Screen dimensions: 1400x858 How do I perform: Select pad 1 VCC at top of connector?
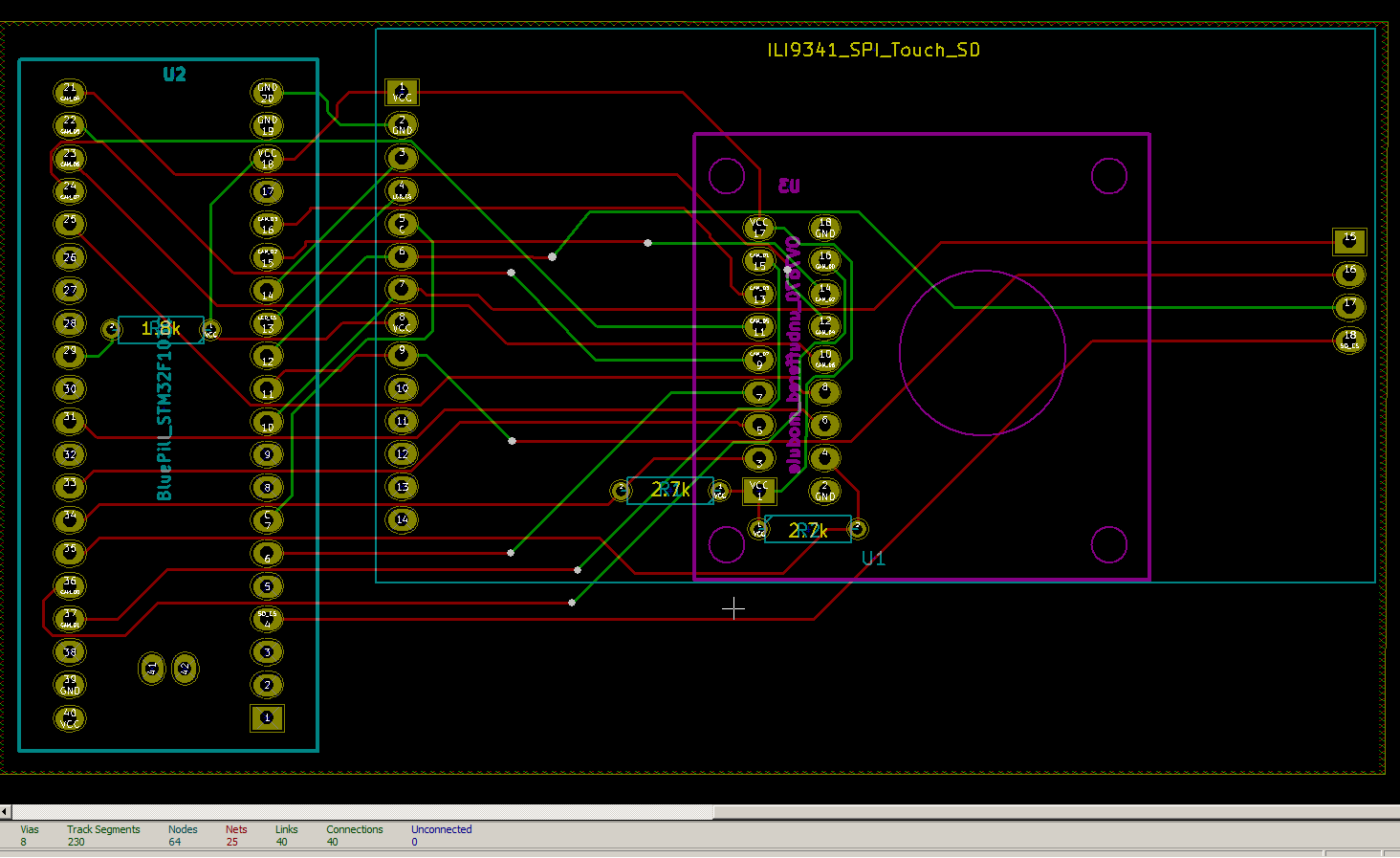[x=402, y=92]
